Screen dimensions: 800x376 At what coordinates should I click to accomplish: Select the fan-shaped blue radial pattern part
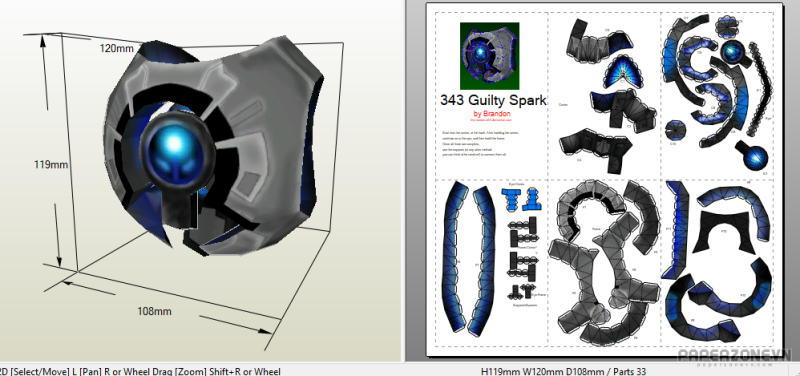(622, 71)
